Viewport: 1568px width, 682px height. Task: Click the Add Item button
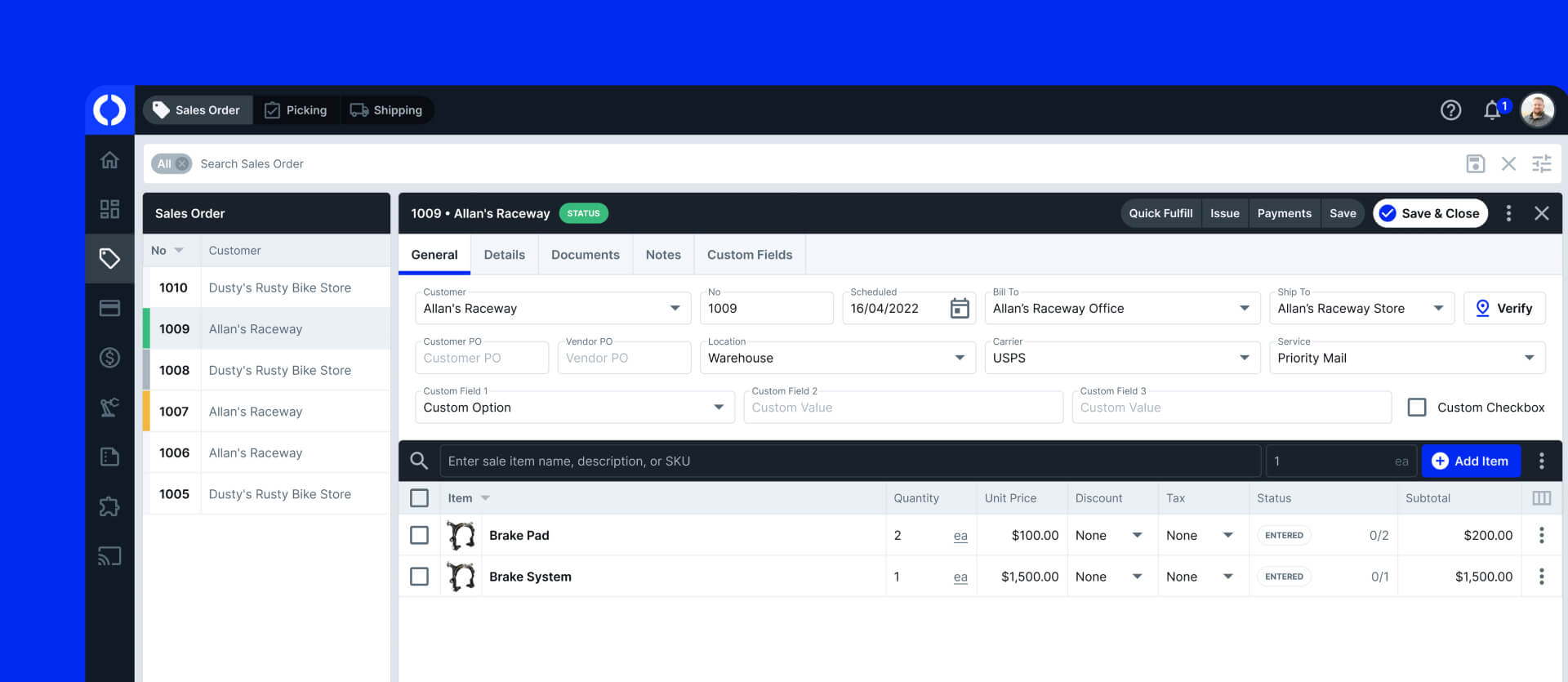(1471, 461)
